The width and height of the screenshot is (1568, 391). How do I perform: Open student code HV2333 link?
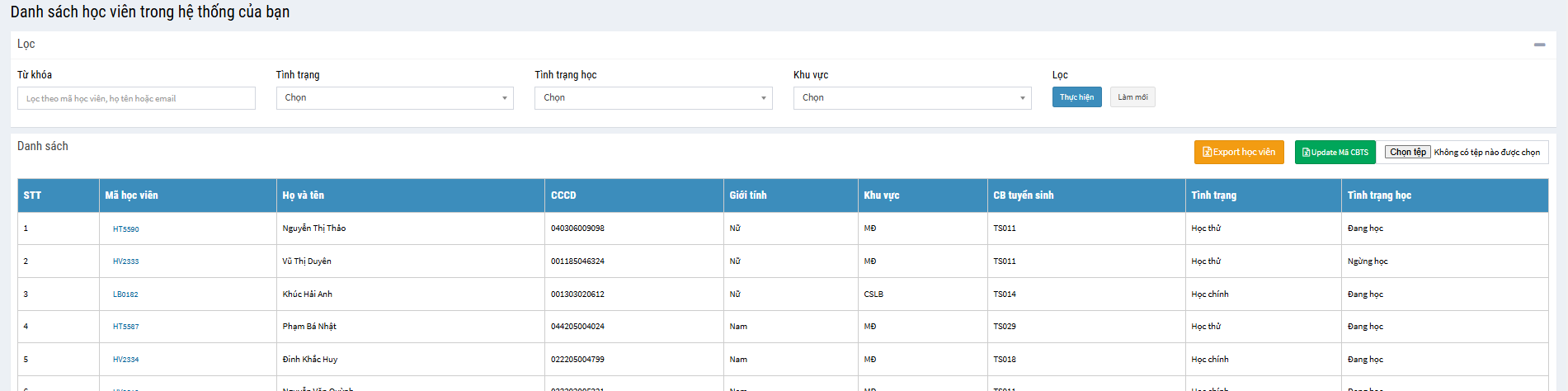tap(126, 261)
